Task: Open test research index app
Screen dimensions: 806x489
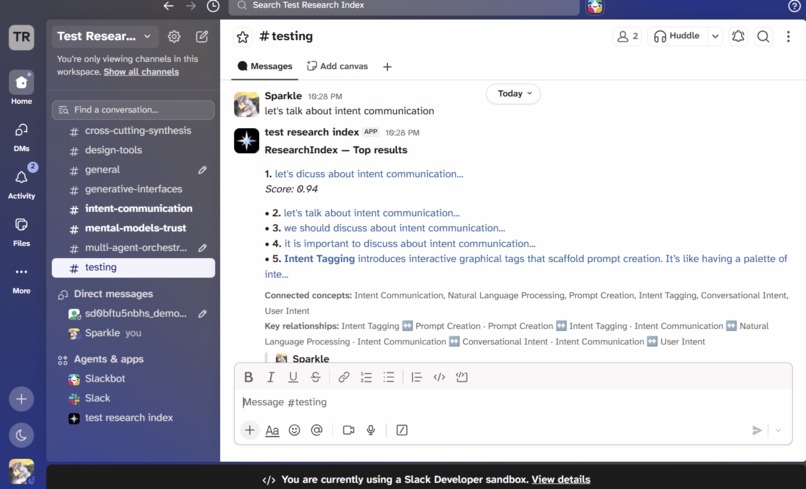Action: 133,418
